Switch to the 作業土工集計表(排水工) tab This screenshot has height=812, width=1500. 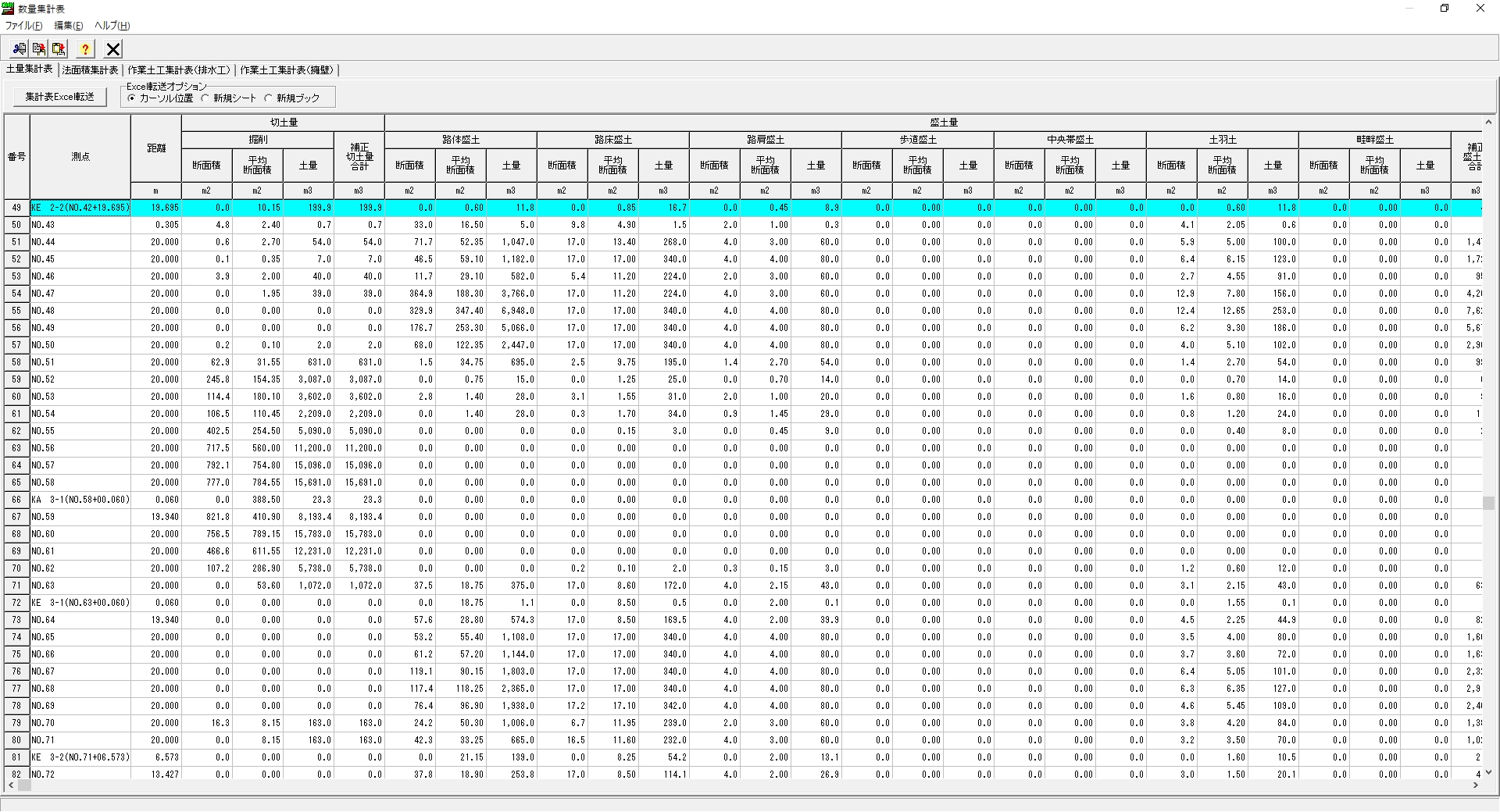pyautogui.click(x=180, y=70)
